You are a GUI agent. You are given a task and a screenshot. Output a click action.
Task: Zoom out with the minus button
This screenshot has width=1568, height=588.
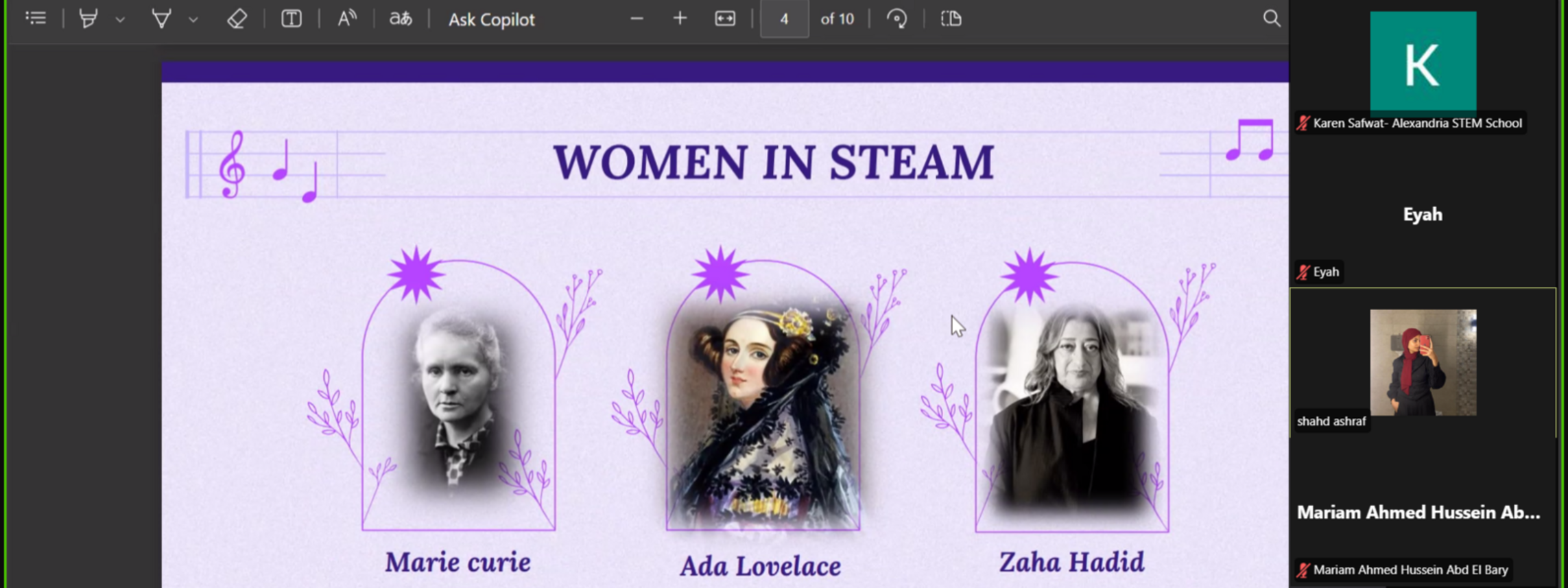pos(637,19)
